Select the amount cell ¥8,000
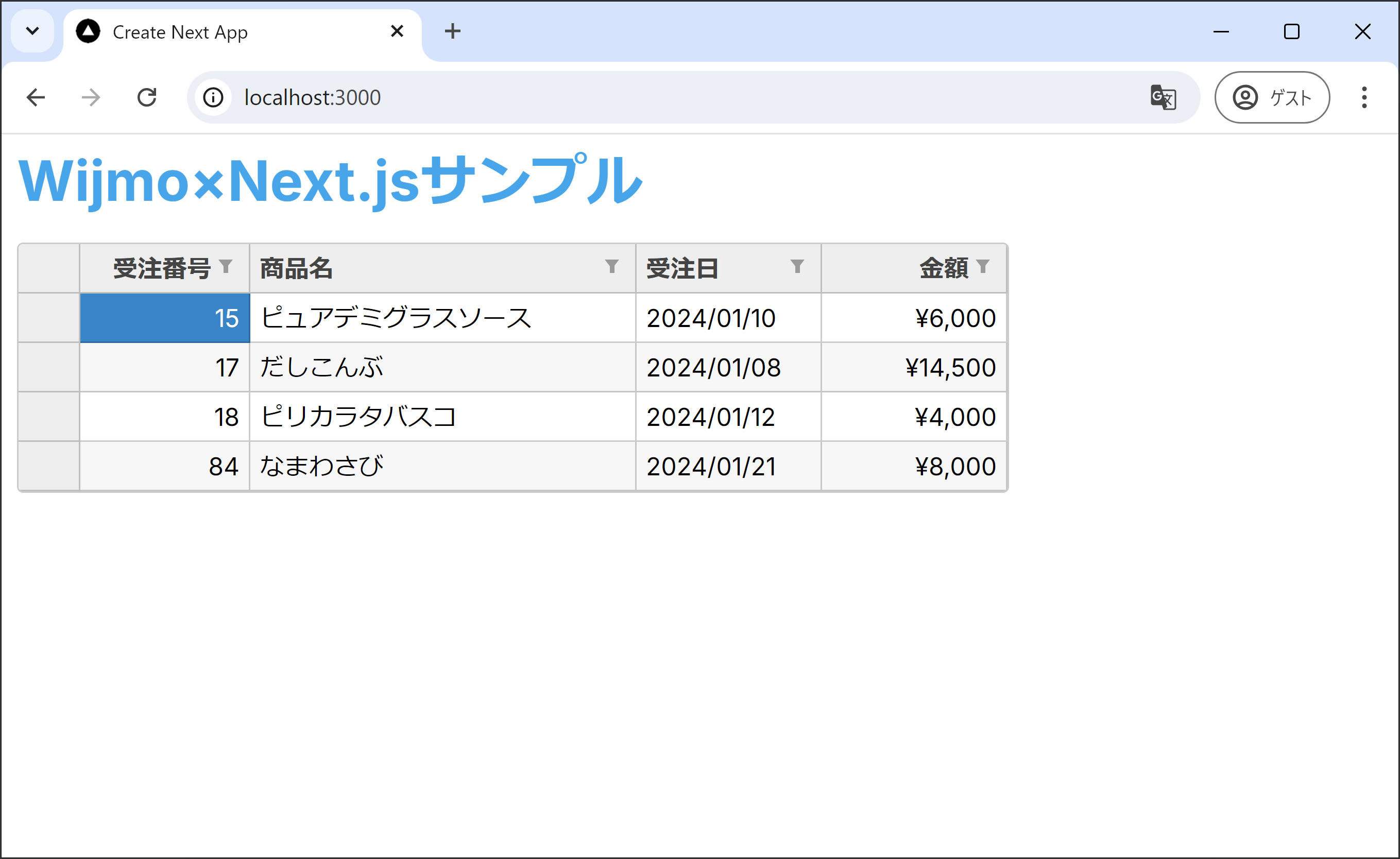The image size is (1400, 859). tap(914, 467)
